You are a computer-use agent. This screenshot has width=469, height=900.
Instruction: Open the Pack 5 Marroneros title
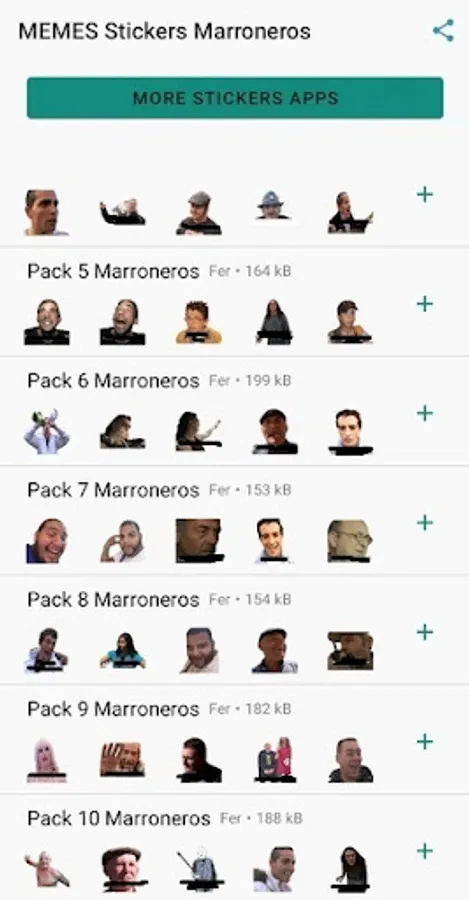point(113,271)
